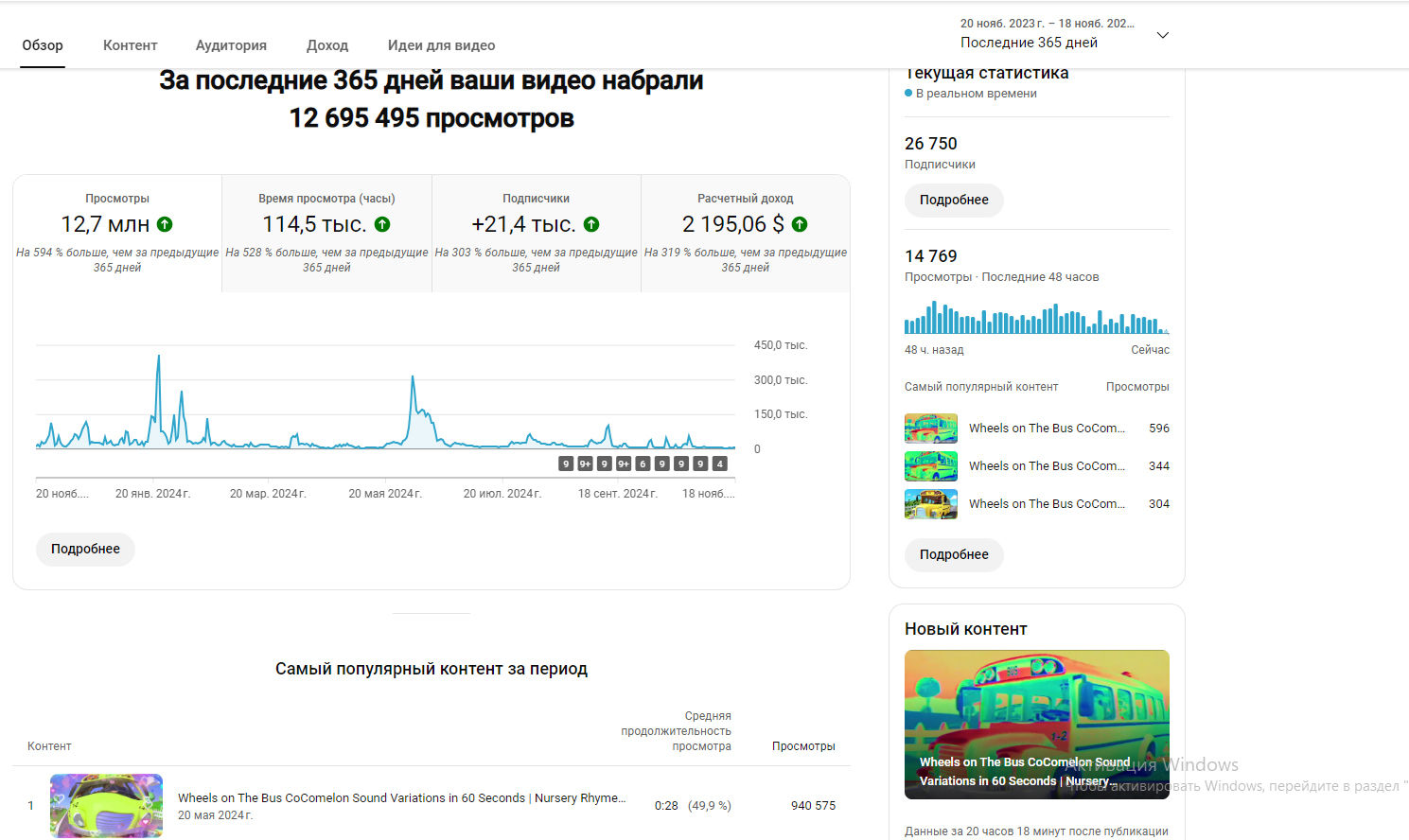Click the Данные за 20 часов 18 минут text
The width and height of the screenshot is (1409, 840).
pyautogui.click(x=1036, y=831)
